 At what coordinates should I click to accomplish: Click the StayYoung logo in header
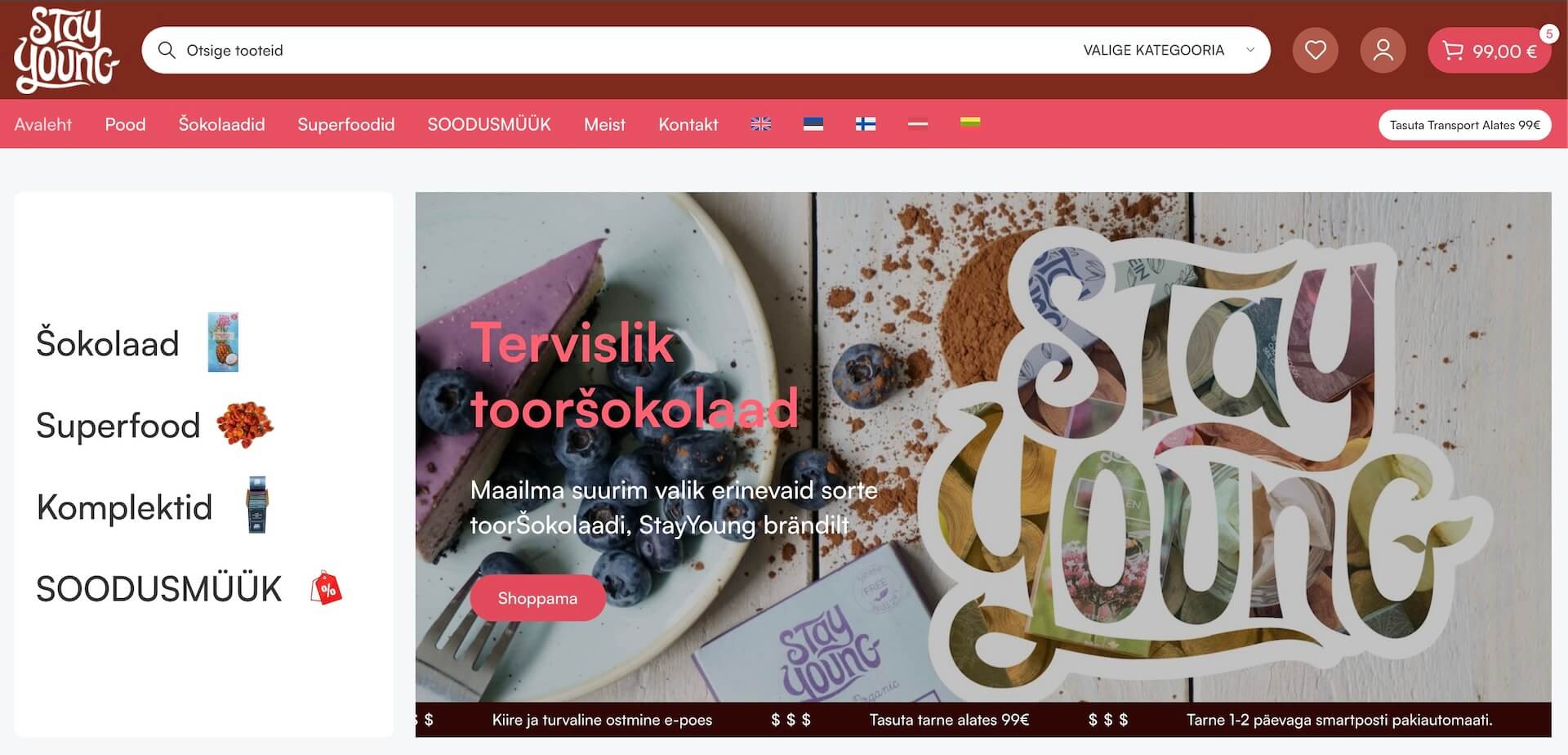pos(66,50)
